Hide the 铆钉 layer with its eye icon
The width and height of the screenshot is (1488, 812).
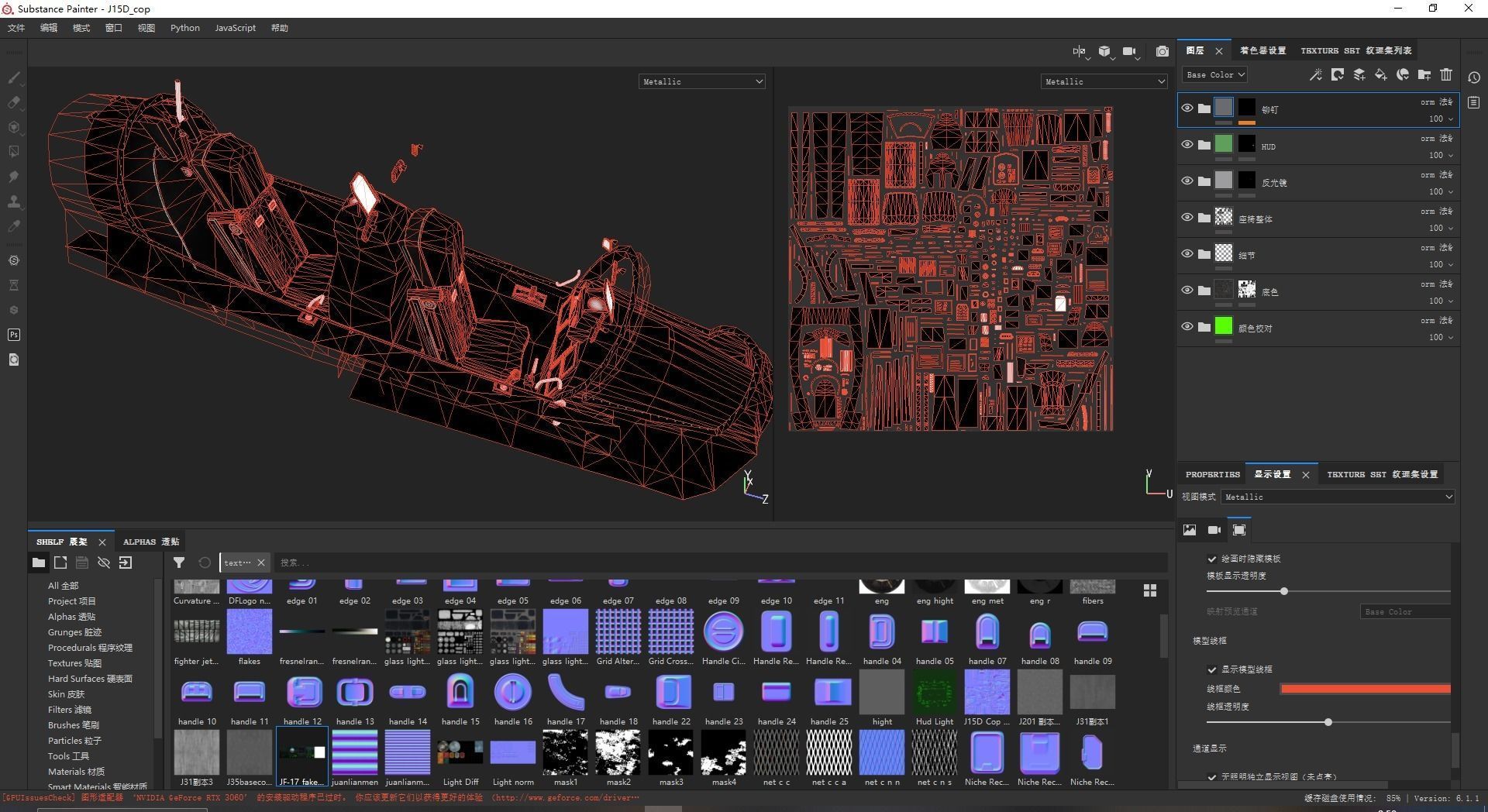[1187, 108]
